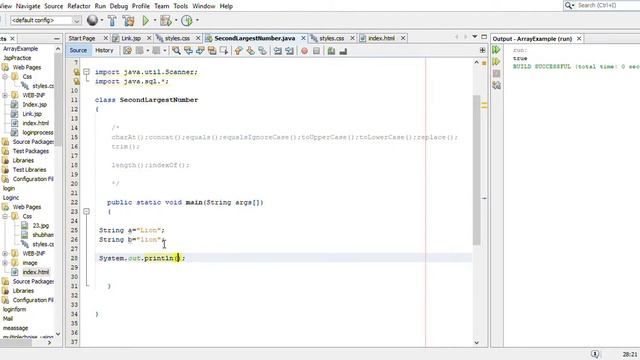Viewport: 640px width, 360px height.
Task: Collapse the Css folder under JspPractice
Action: tap(5, 77)
